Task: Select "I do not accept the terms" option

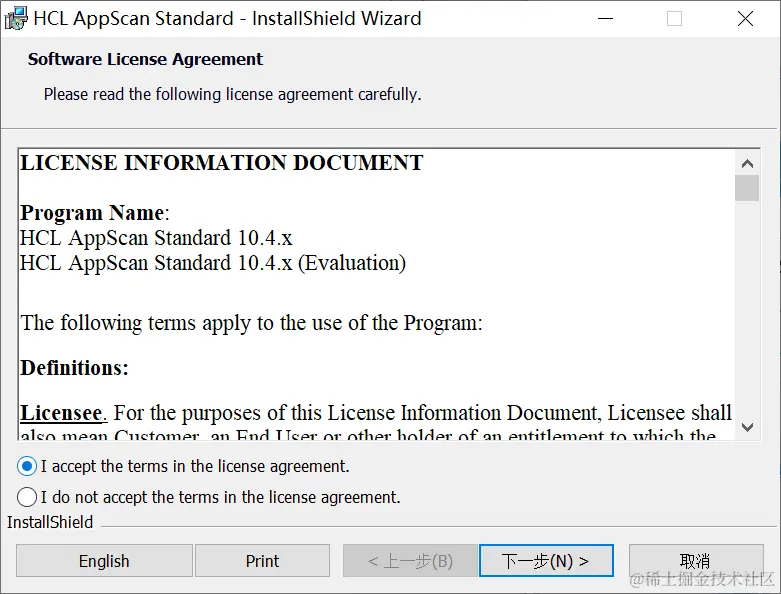Action: pos(27,497)
